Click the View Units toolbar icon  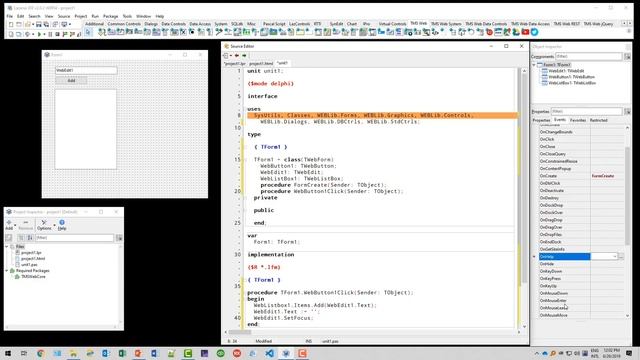tap(11, 34)
